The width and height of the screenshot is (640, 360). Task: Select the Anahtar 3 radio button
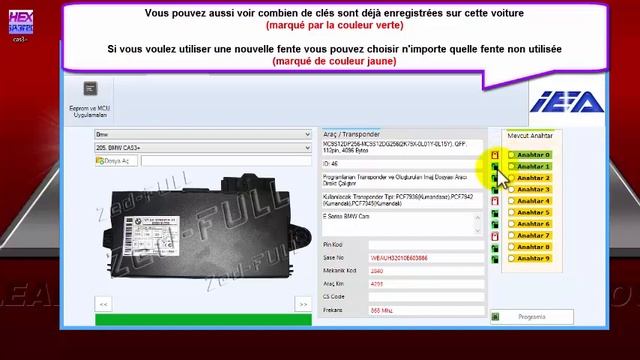click(511, 189)
